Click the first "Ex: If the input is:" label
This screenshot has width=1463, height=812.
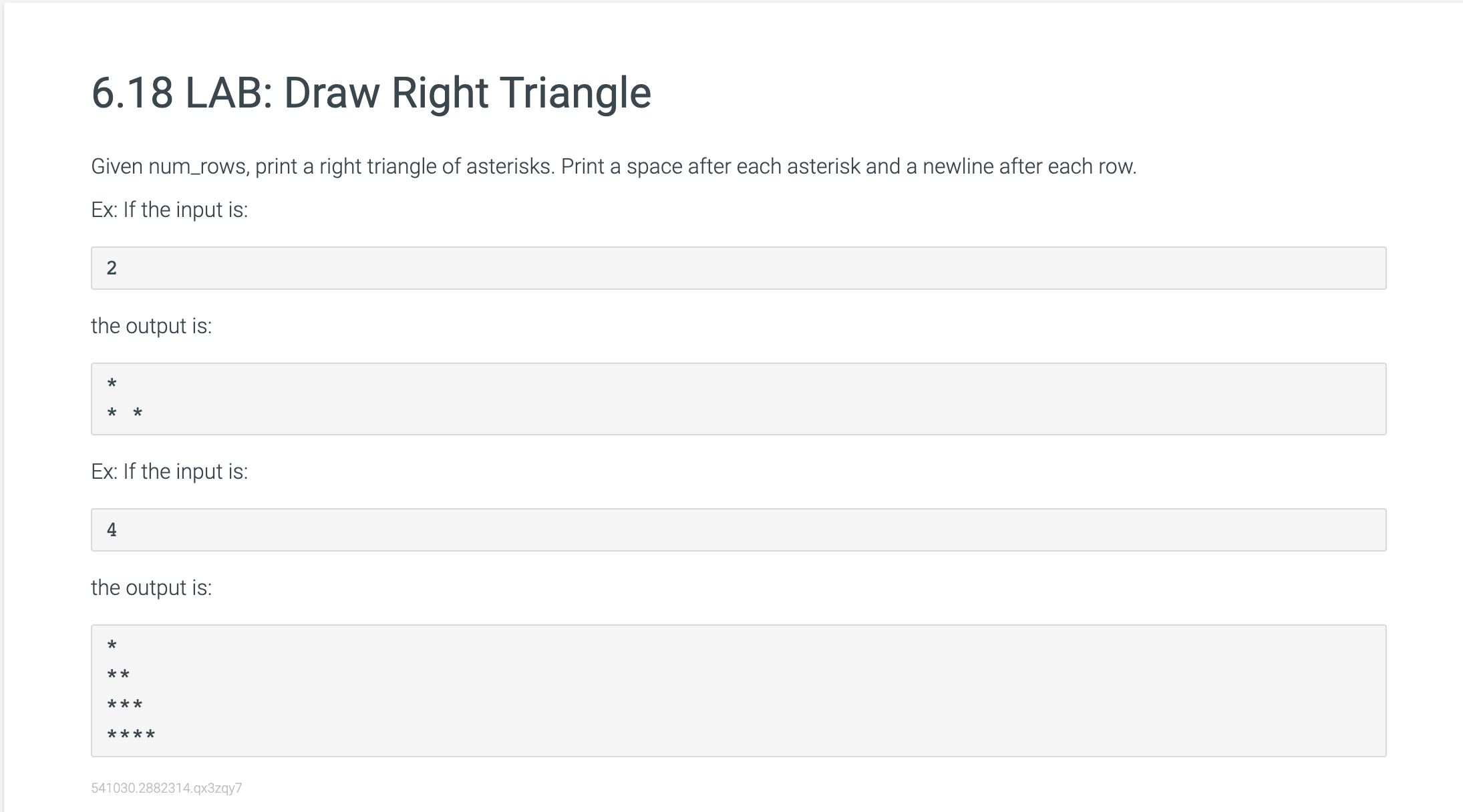tap(169, 210)
